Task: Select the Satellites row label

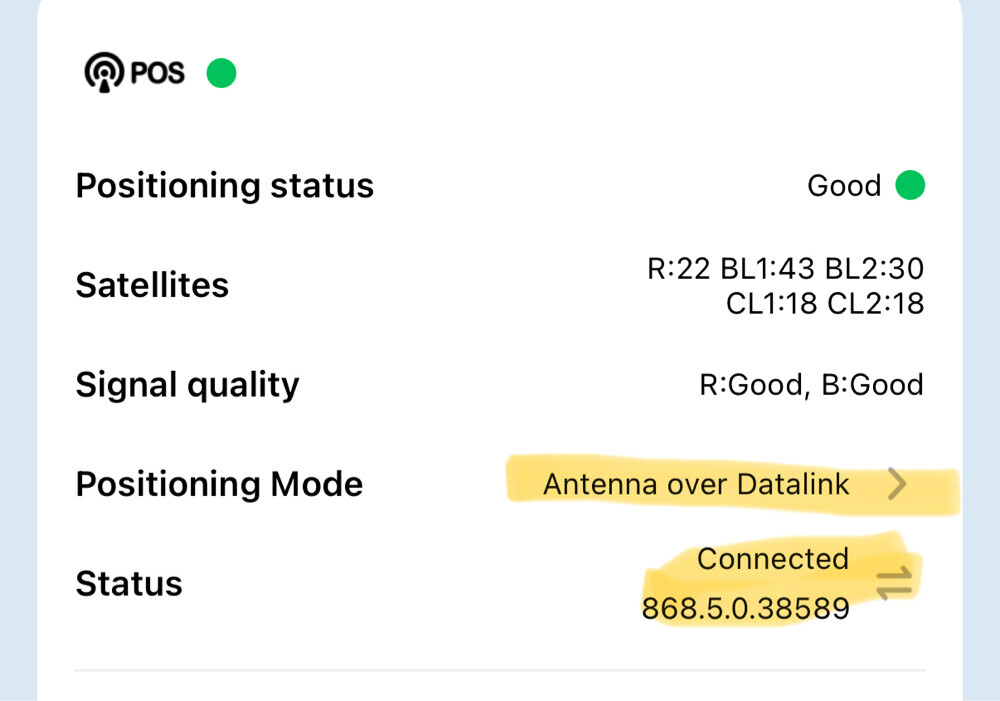Action: click(x=152, y=285)
